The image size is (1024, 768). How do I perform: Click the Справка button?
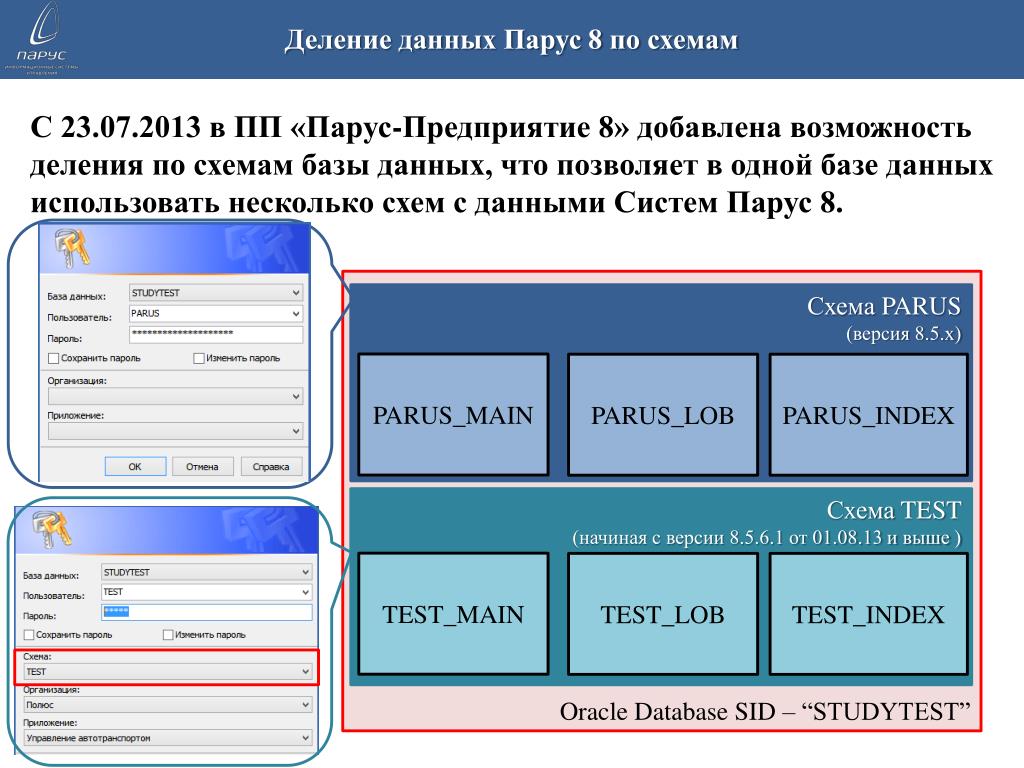[x=271, y=466]
